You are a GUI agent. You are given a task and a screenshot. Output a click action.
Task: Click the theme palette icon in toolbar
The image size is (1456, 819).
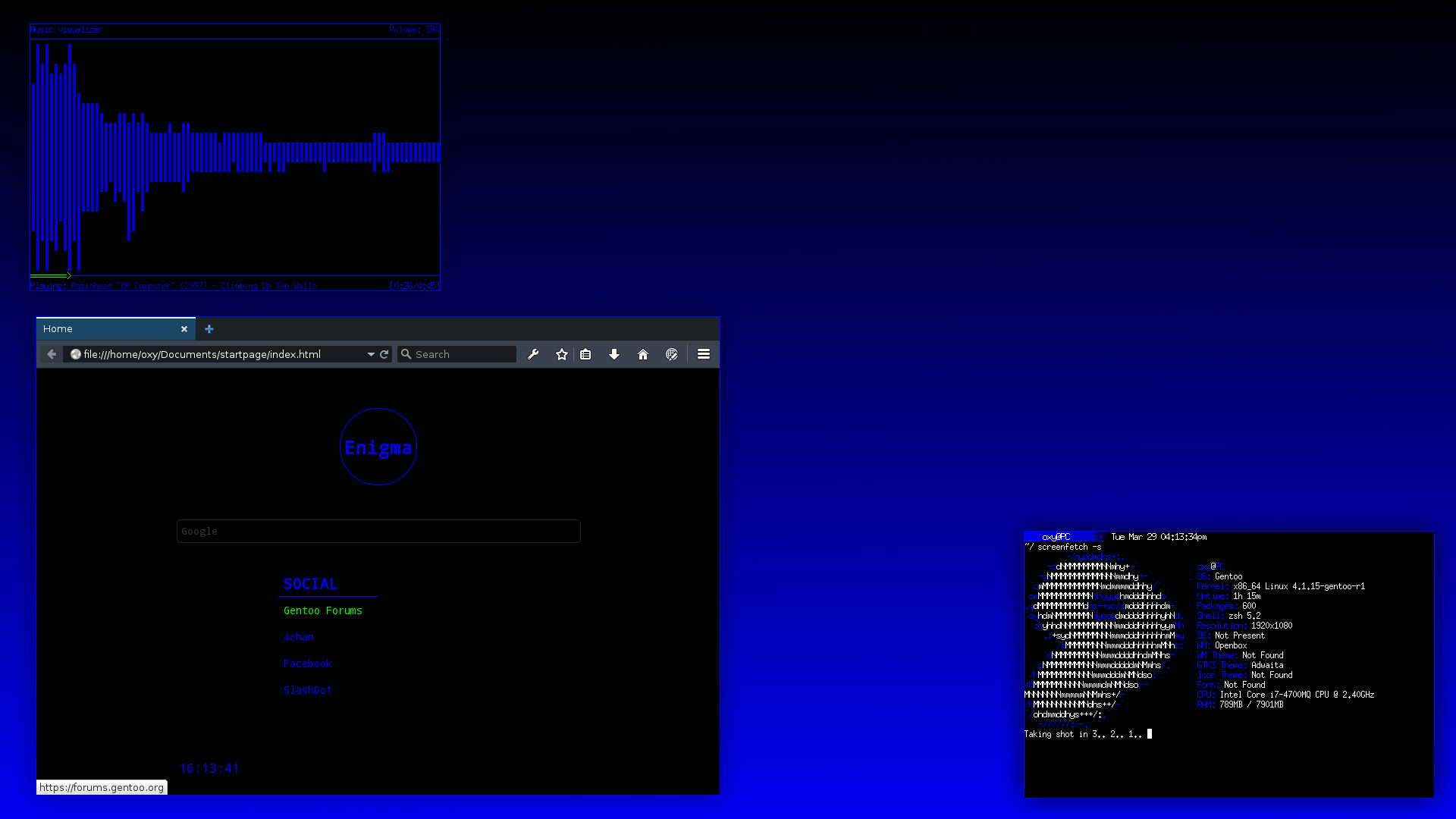(672, 354)
